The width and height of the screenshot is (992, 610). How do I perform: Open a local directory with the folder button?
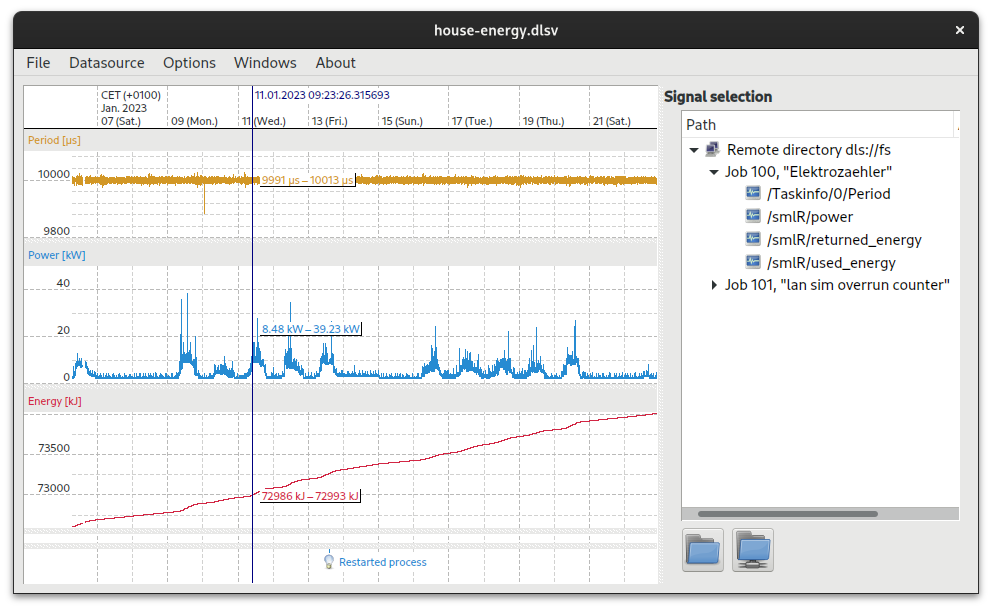coord(702,549)
